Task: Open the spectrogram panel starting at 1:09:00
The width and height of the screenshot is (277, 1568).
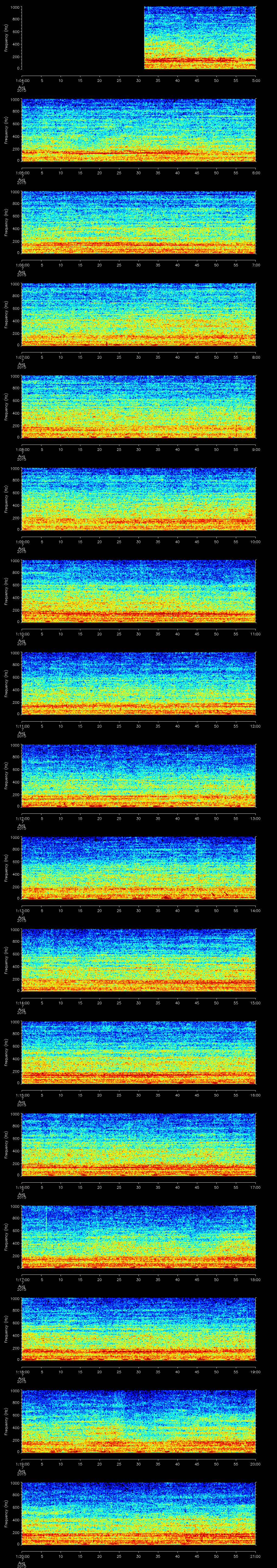Action: 139,499
